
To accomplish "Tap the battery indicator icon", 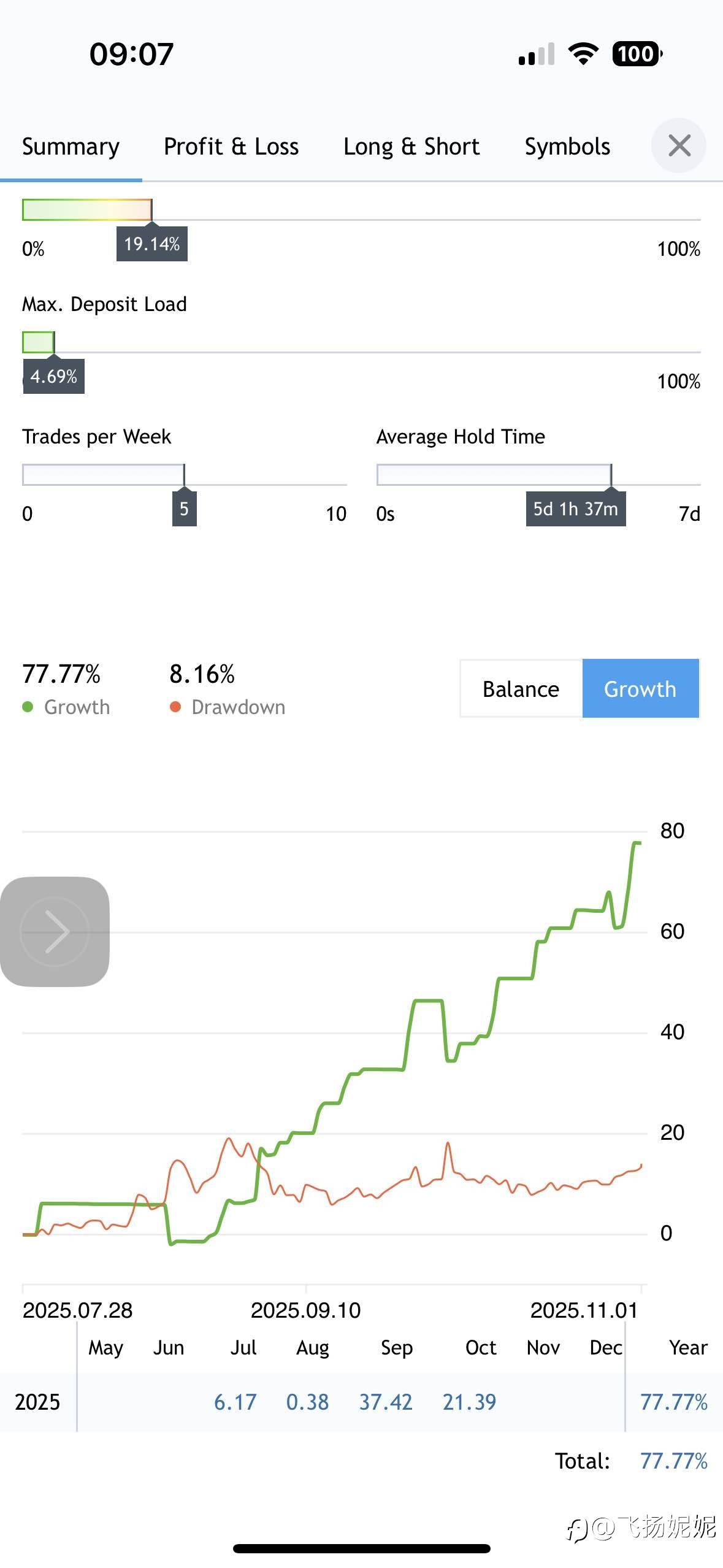I will coord(637,54).
